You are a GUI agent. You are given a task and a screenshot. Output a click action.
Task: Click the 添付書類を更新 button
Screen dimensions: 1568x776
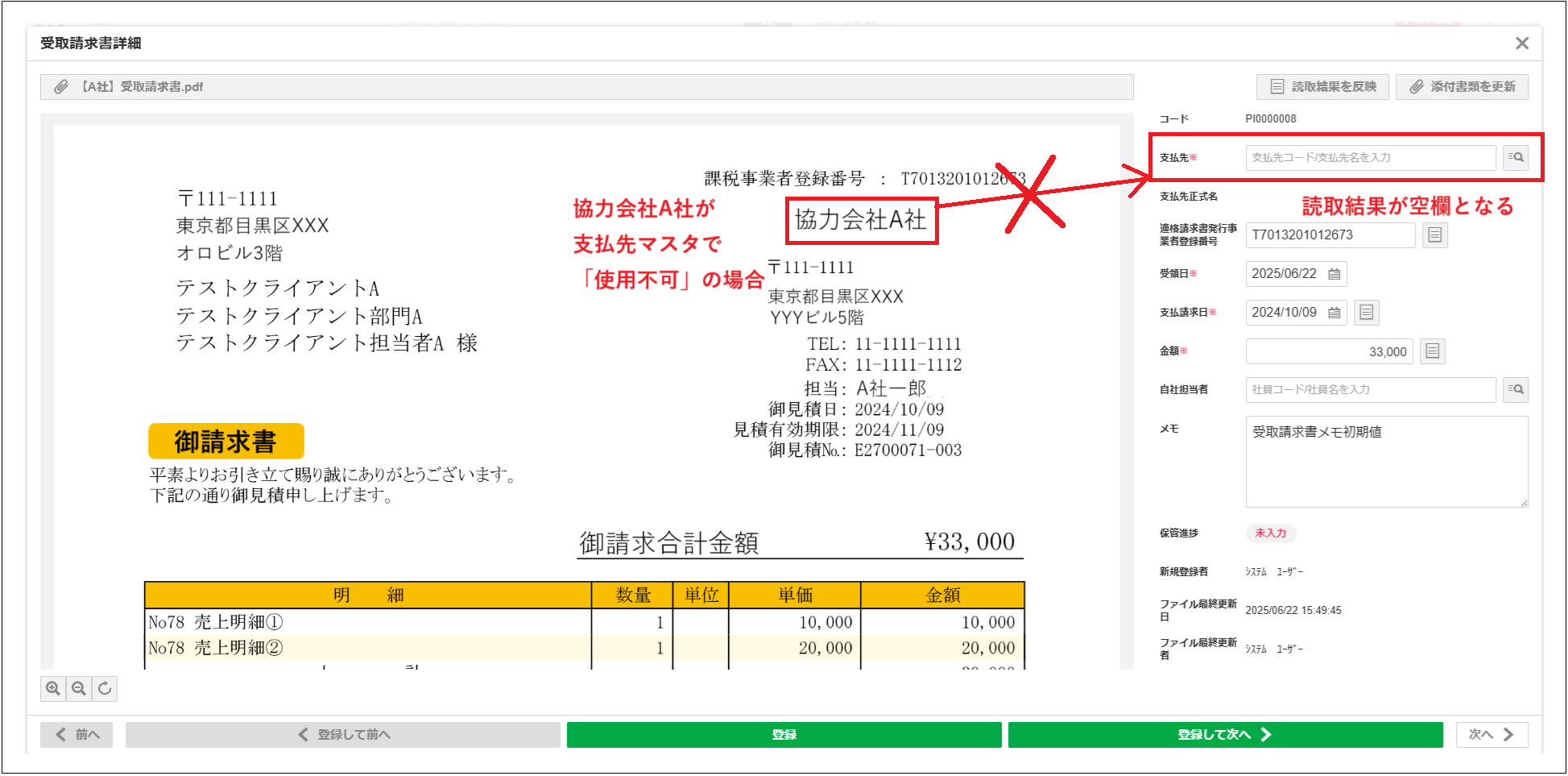[x=1462, y=87]
